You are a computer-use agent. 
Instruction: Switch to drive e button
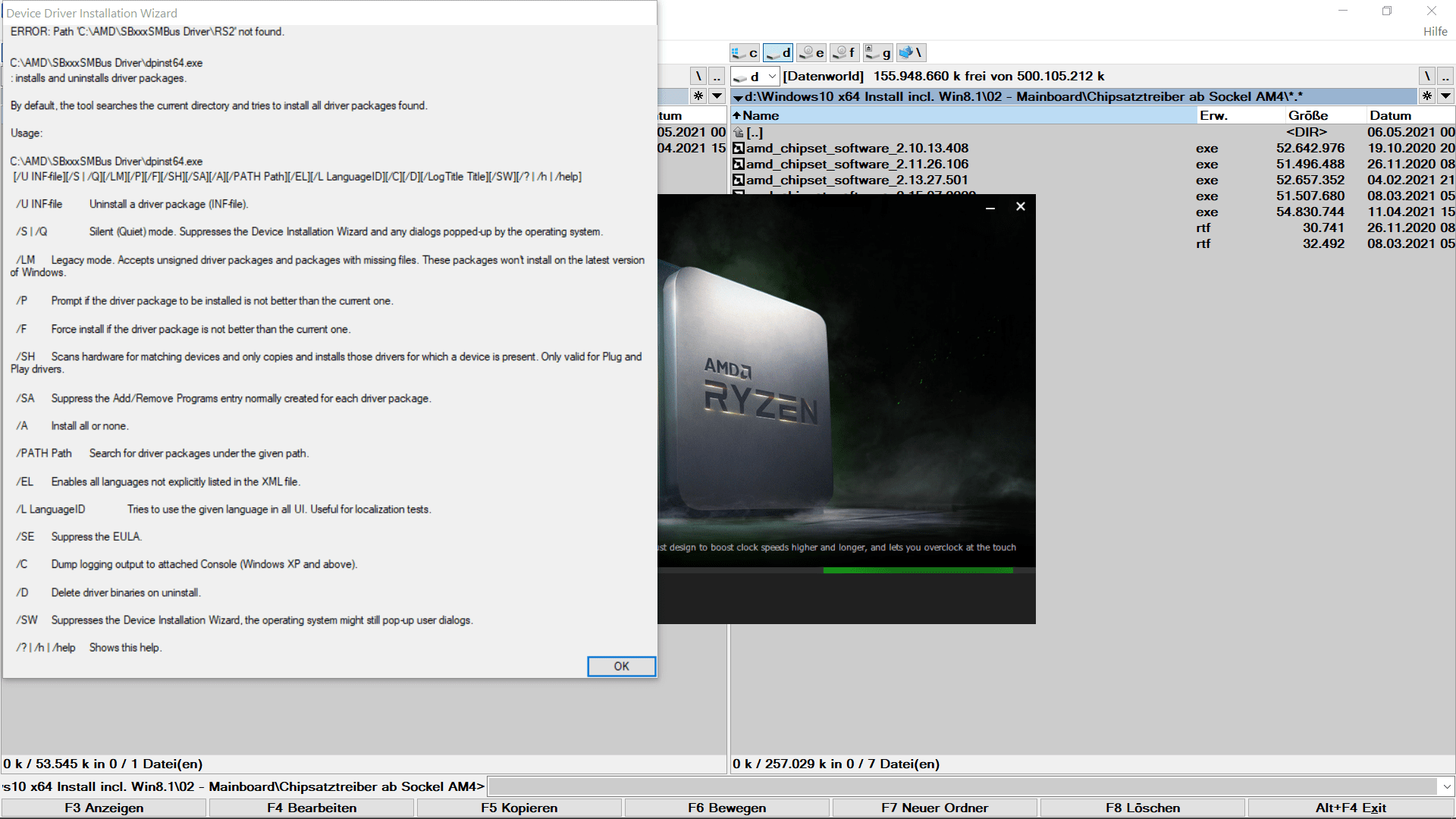click(811, 52)
